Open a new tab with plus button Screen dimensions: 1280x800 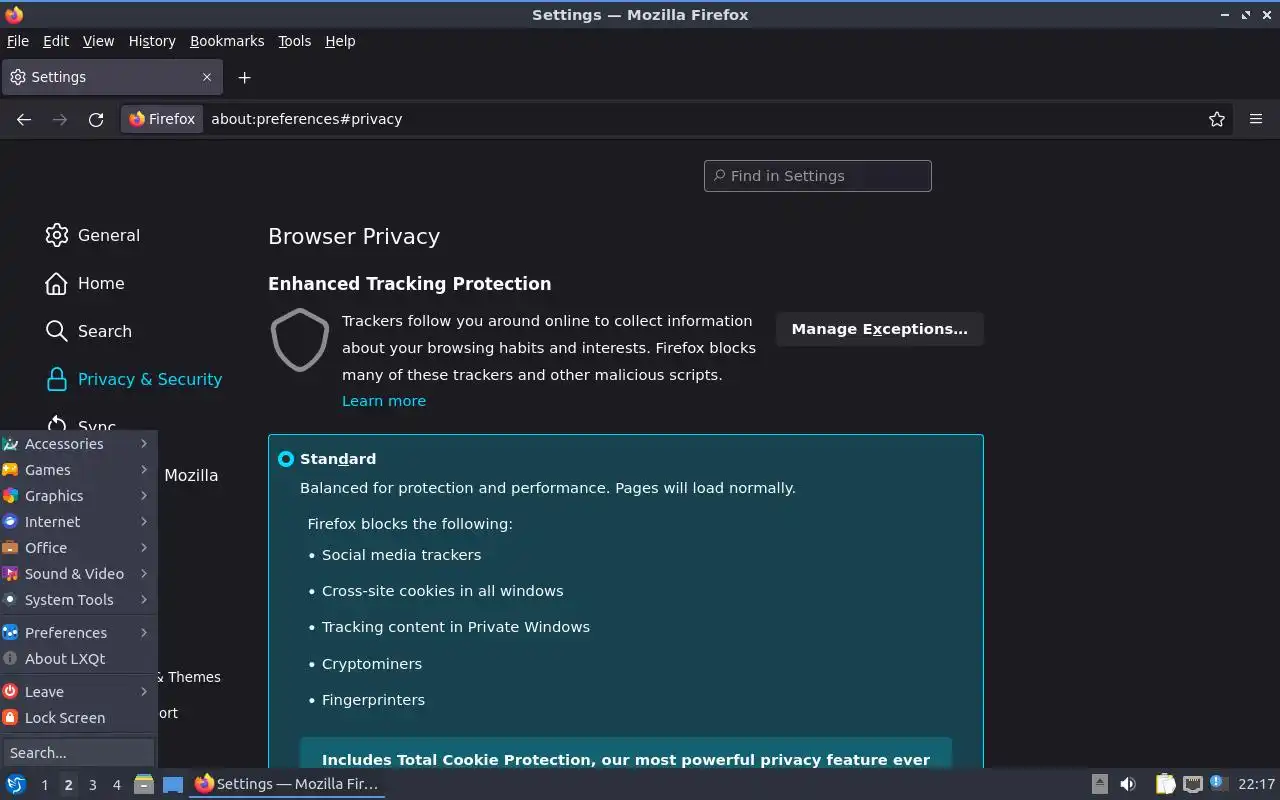point(244,77)
